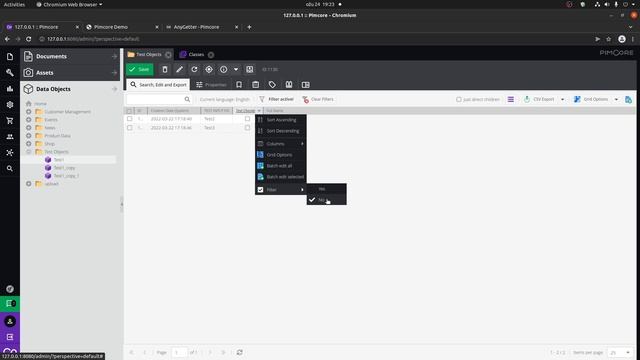Click the image preview icon in the toolbar
This screenshot has height=360, width=640.
click(249, 69)
